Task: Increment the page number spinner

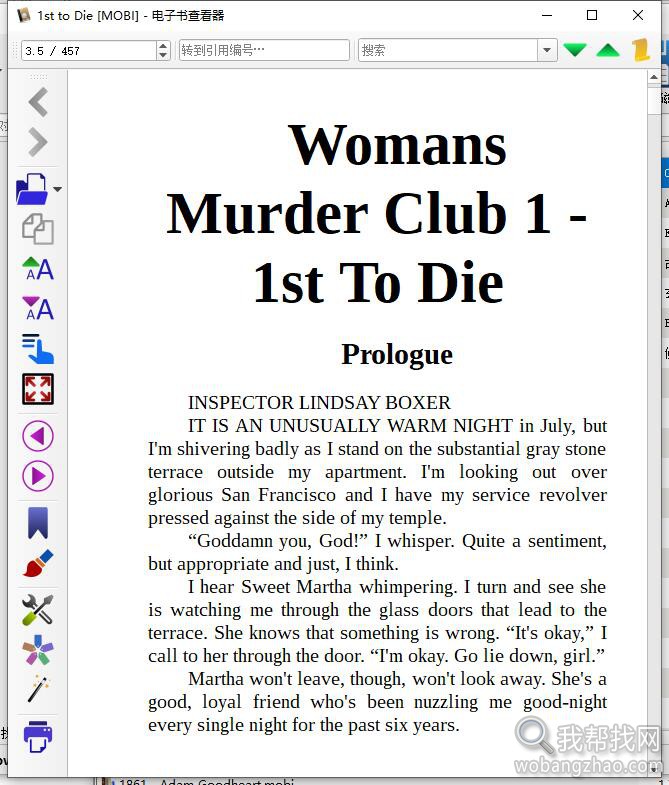Action: 163,46
